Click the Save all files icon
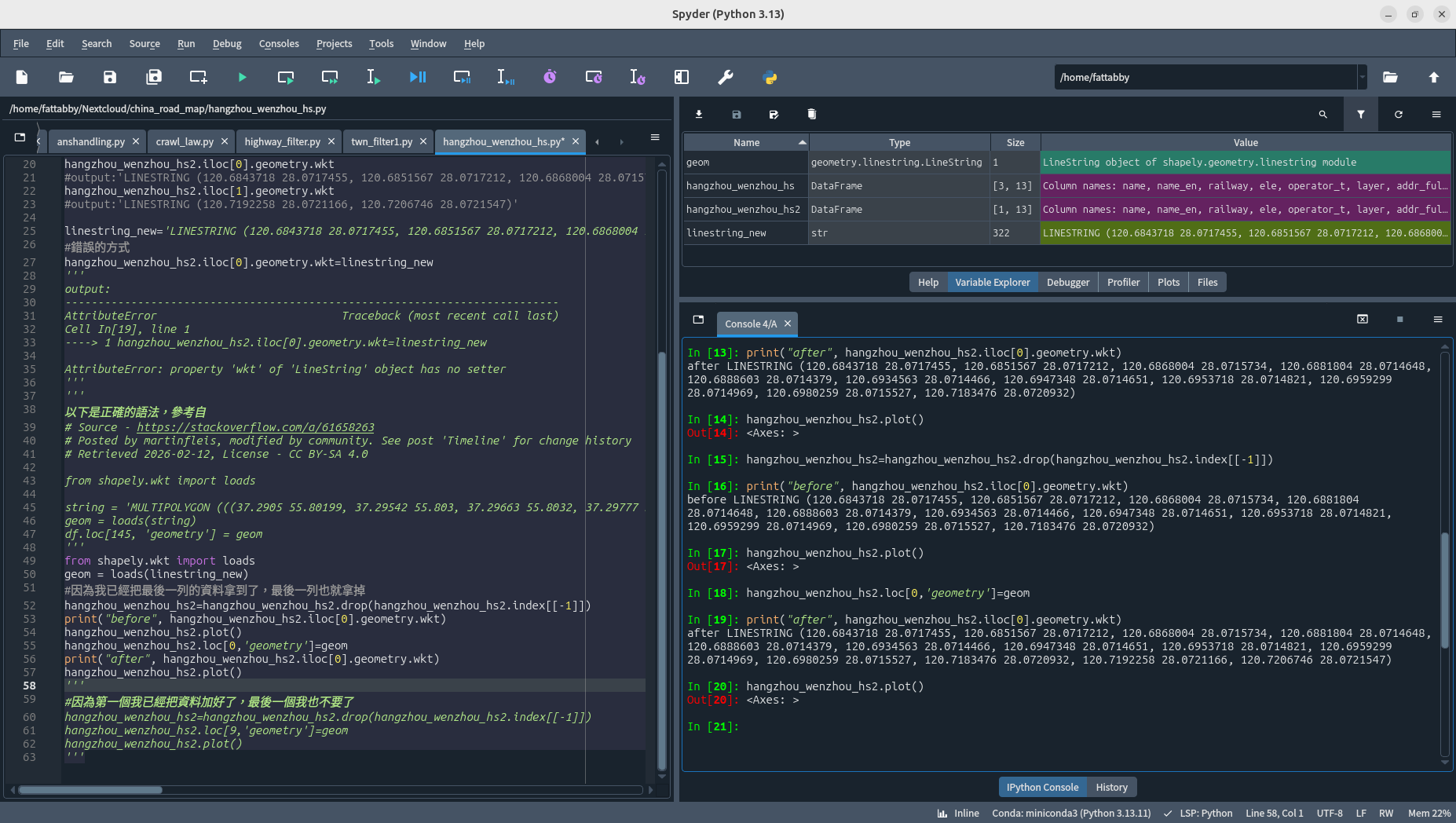Viewport: 1456px width, 823px height. coord(154,77)
